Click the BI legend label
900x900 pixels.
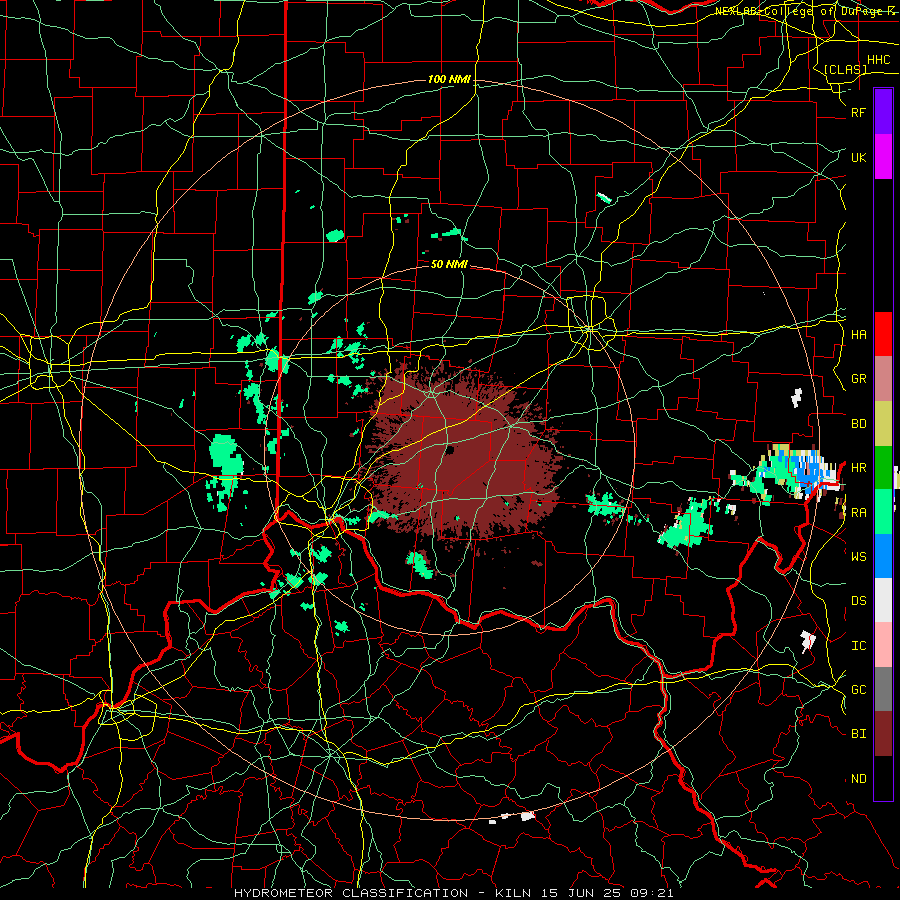click(x=859, y=734)
